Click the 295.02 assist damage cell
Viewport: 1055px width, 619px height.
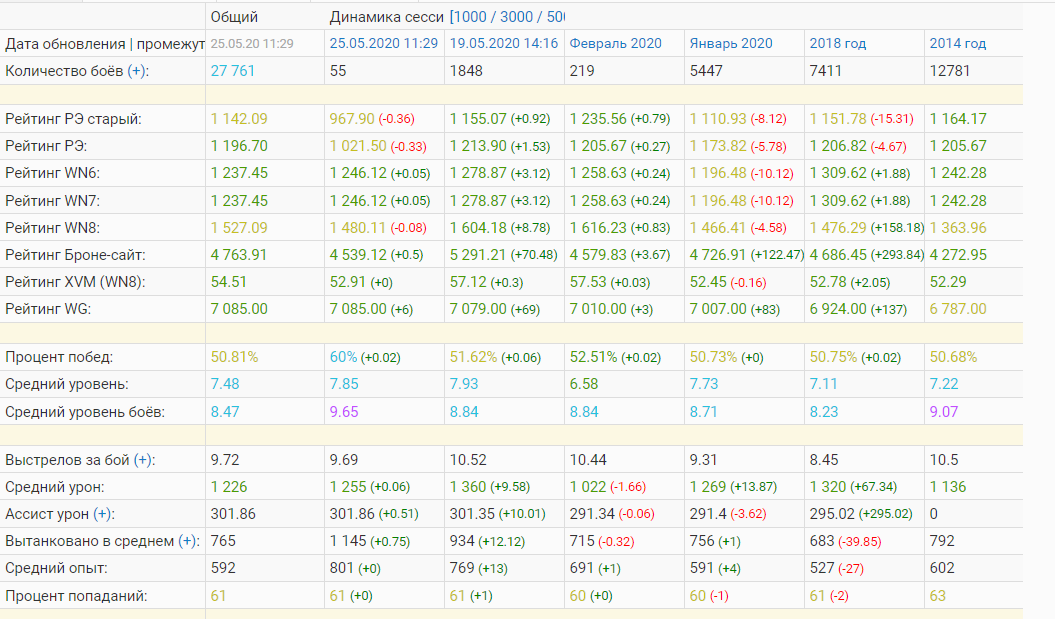[x=832, y=513]
